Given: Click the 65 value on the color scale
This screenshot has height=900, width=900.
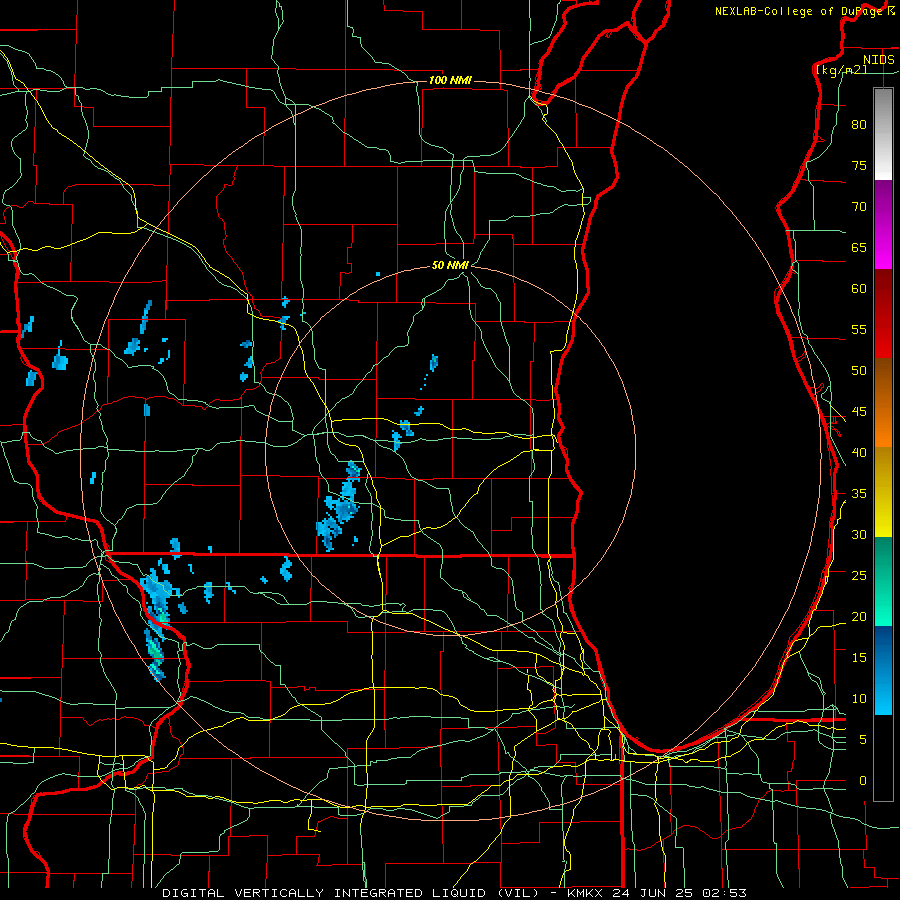Looking at the screenshot, I should tap(859, 247).
